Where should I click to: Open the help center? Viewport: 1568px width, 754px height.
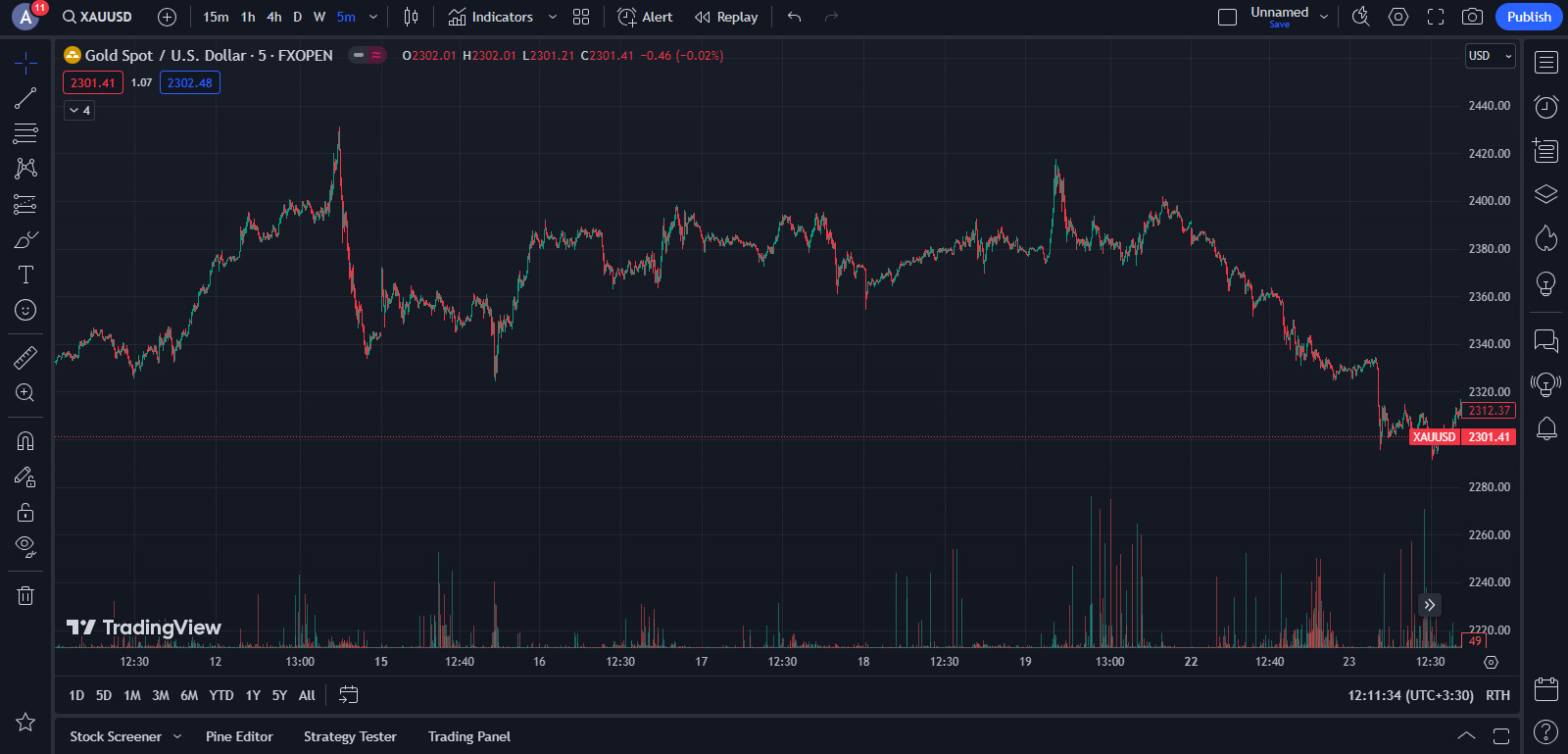pos(1546,731)
